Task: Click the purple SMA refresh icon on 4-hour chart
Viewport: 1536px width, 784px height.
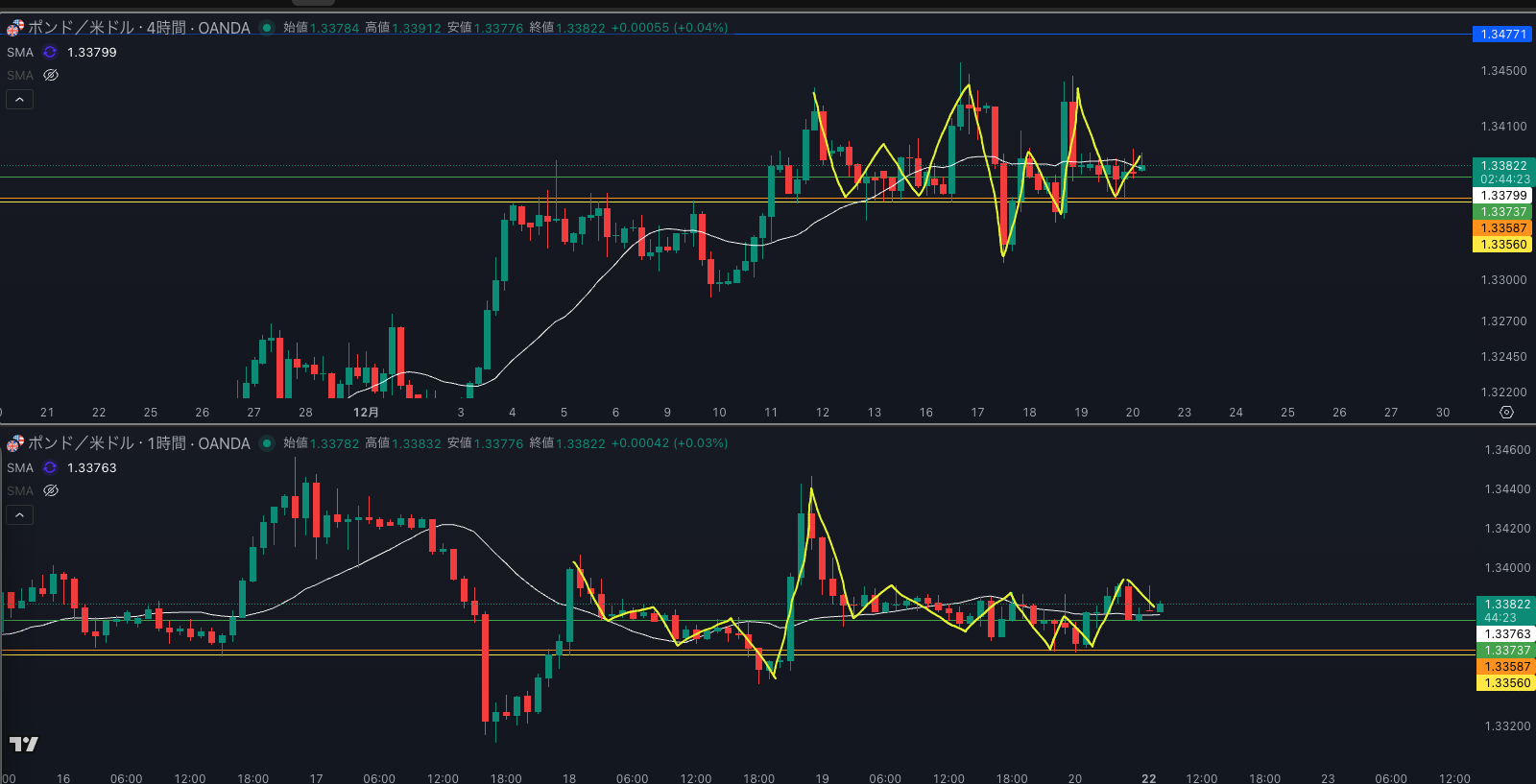Action: (50, 52)
